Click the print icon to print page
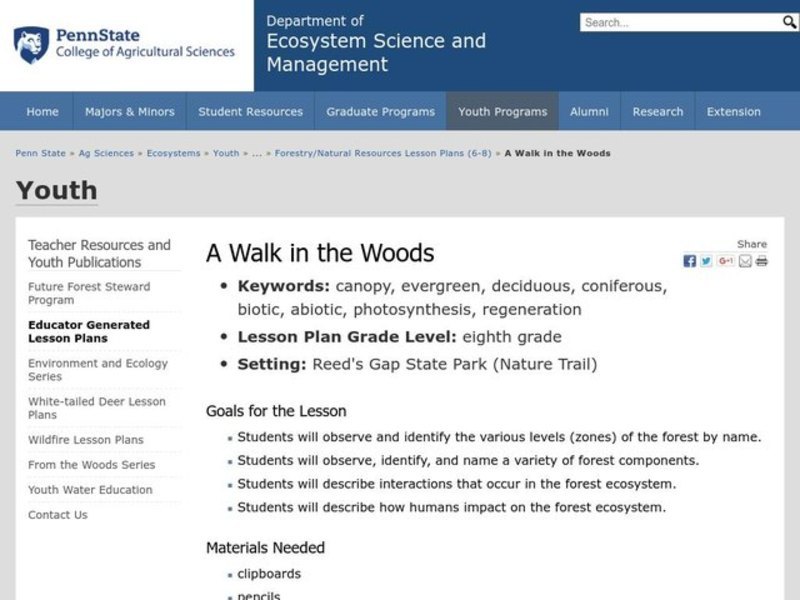Viewport: 800px width, 600px height. (762, 262)
